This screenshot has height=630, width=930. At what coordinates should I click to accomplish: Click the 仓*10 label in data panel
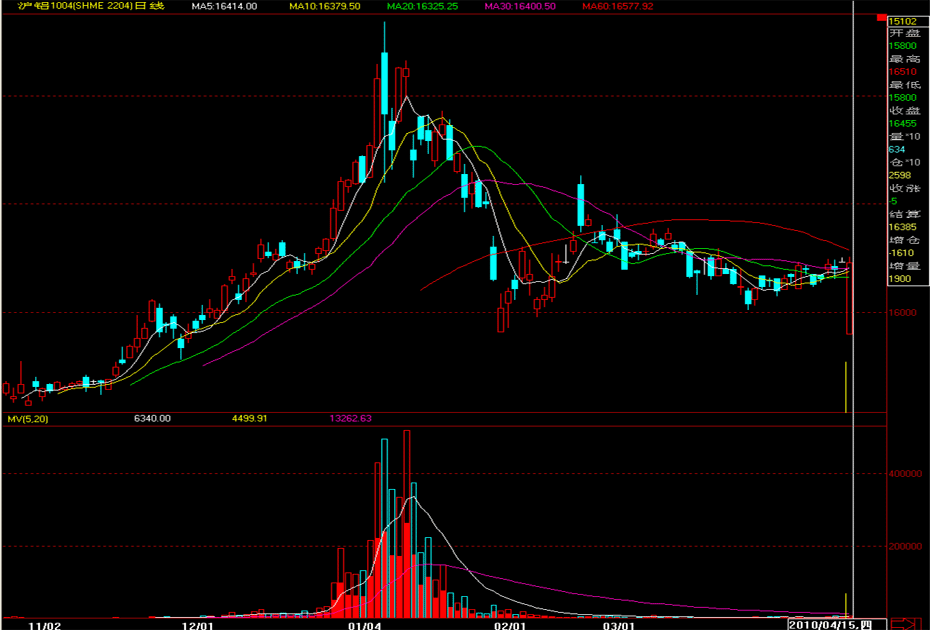[904, 163]
